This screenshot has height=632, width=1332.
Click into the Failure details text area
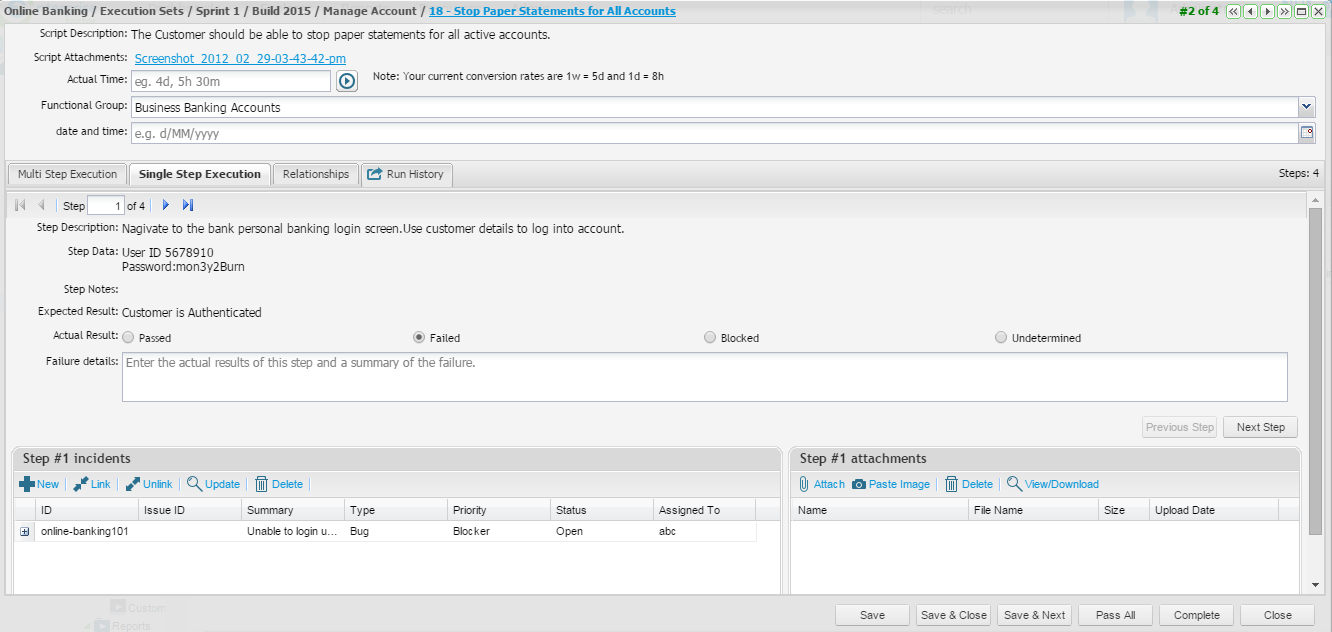coord(704,377)
